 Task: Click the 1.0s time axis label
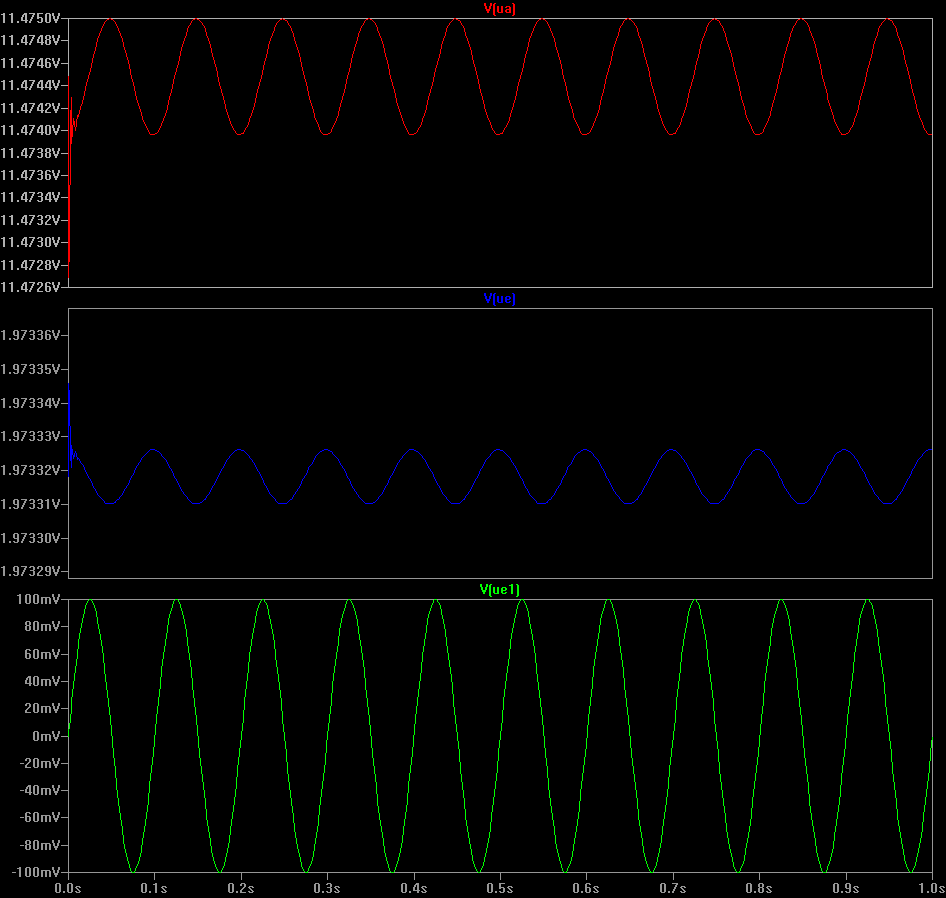coord(932,888)
